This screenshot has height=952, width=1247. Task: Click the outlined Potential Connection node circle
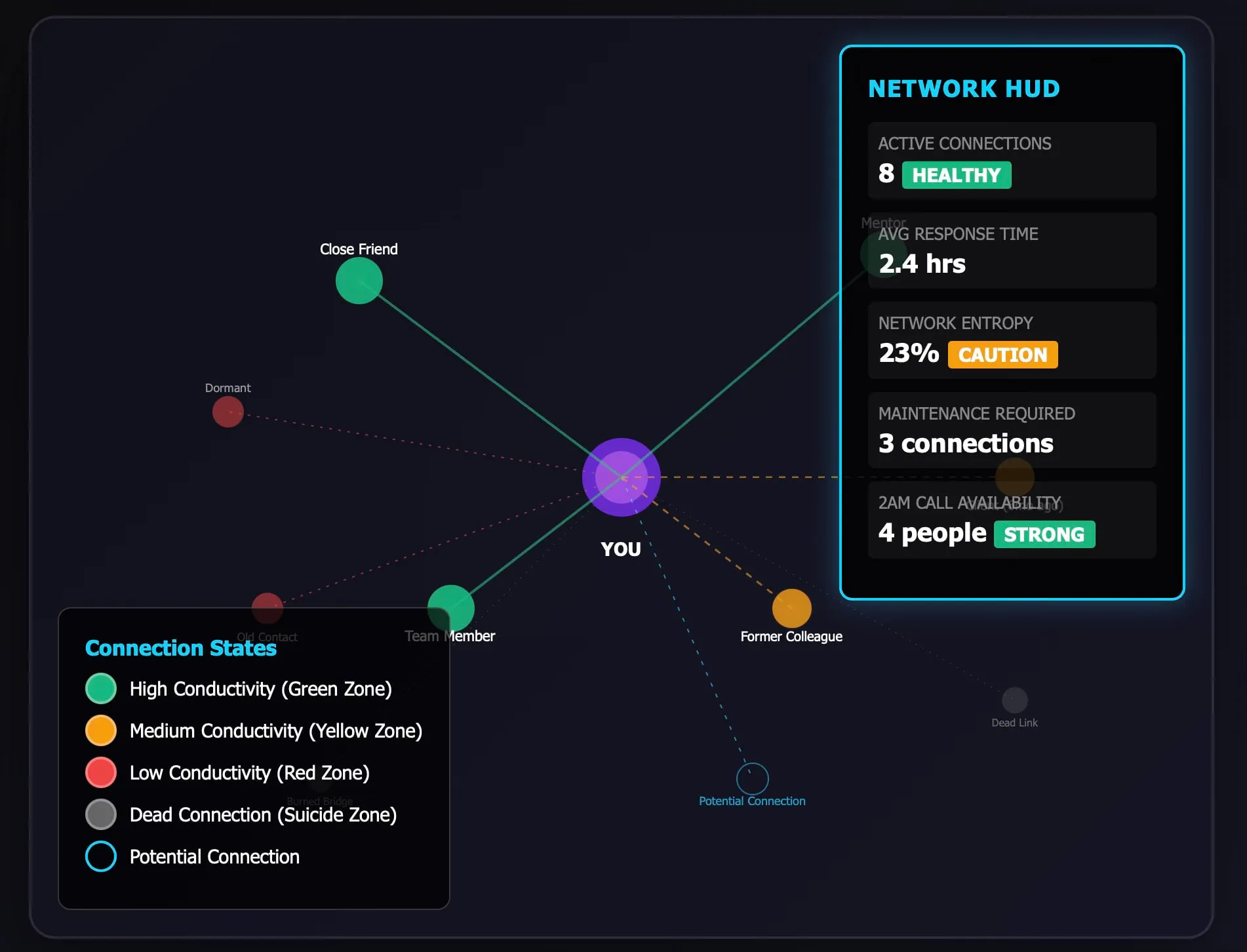753,779
